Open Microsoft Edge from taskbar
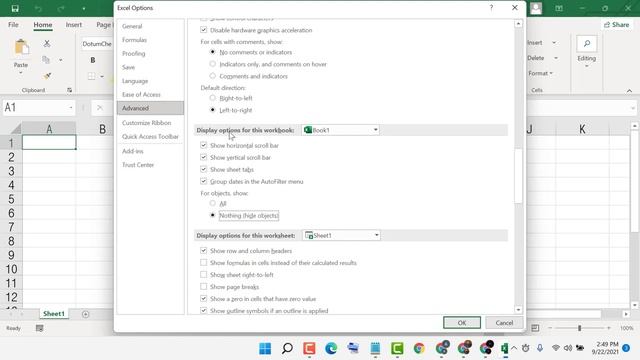Screen dimensions: 640x360 pyautogui.click(x=331, y=348)
